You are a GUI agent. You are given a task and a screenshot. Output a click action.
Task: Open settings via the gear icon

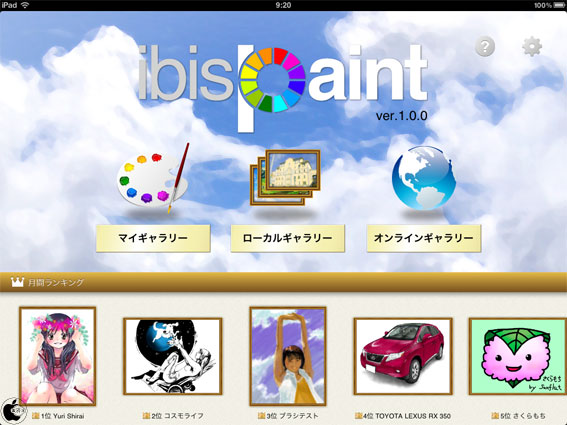tap(532, 47)
